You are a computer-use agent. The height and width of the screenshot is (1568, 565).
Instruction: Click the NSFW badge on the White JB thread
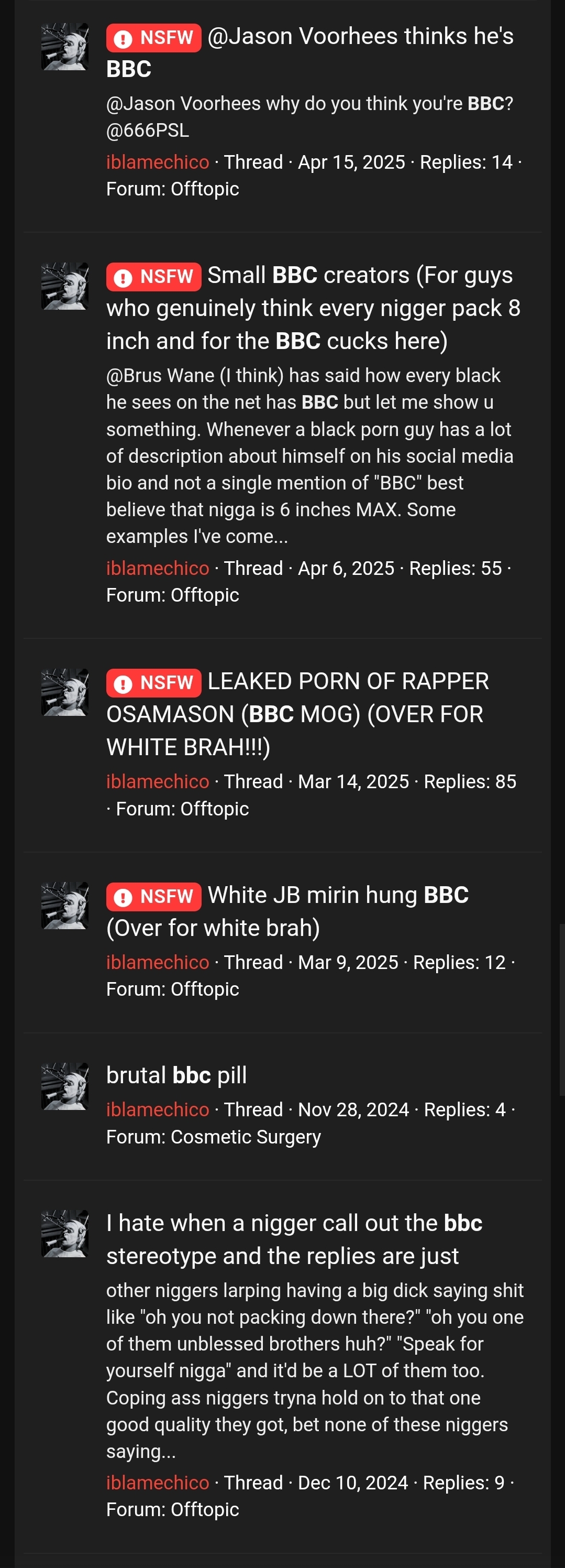coord(154,897)
